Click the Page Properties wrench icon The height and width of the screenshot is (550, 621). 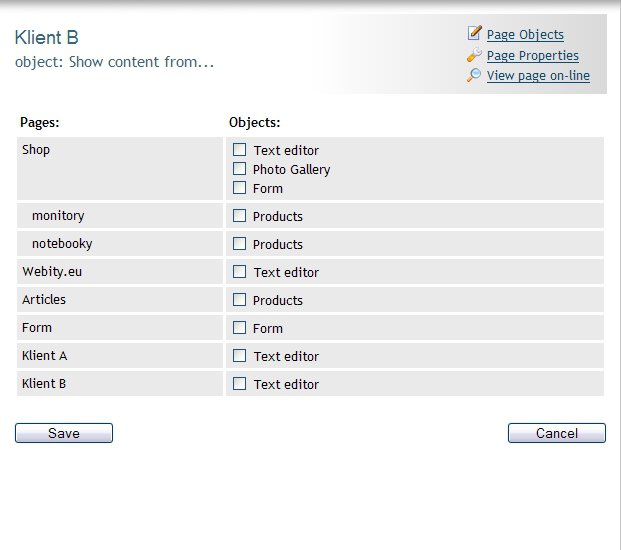coord(474,55)
